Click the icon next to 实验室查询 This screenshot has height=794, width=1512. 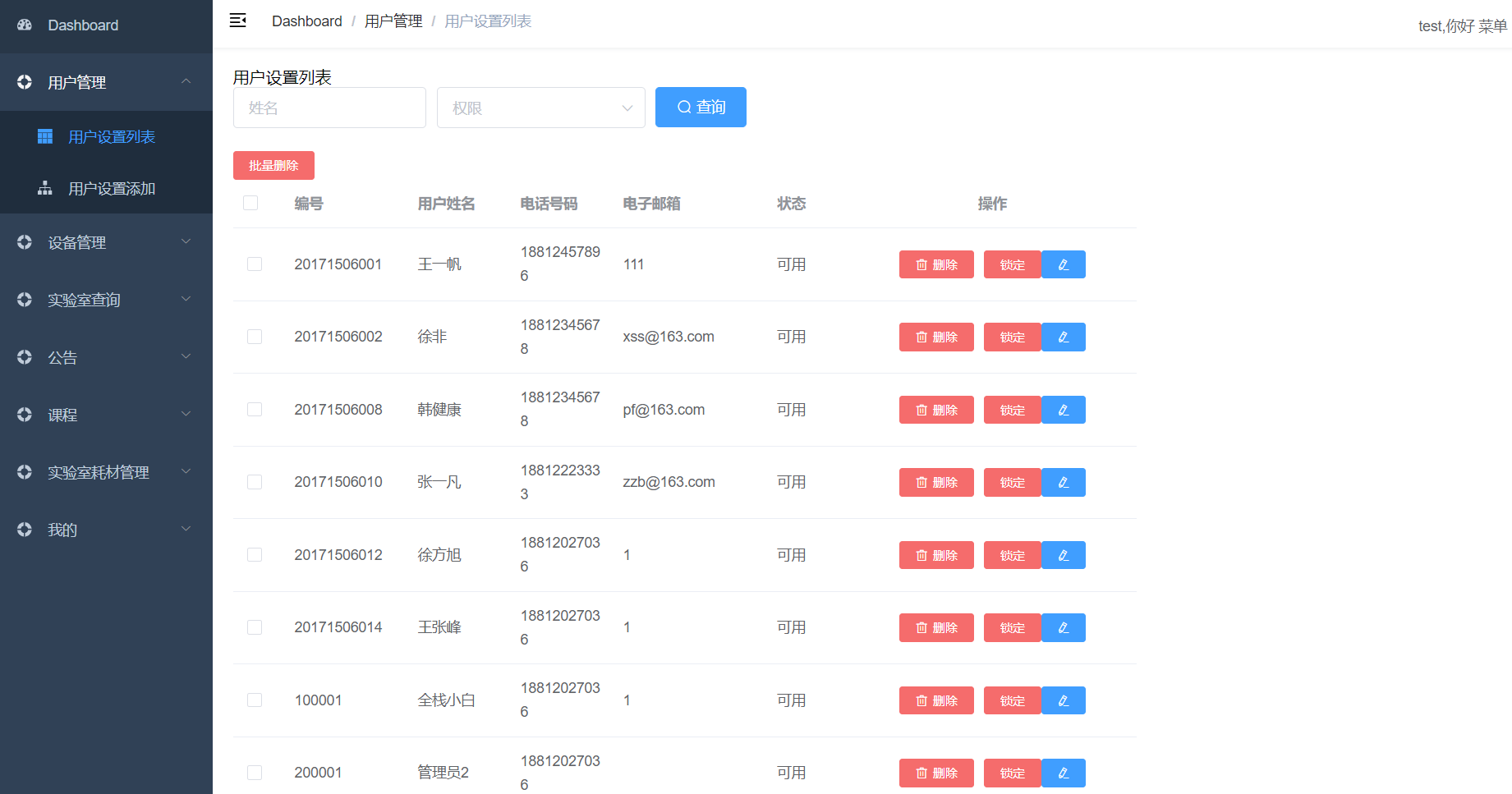click(x=25, y=300)
